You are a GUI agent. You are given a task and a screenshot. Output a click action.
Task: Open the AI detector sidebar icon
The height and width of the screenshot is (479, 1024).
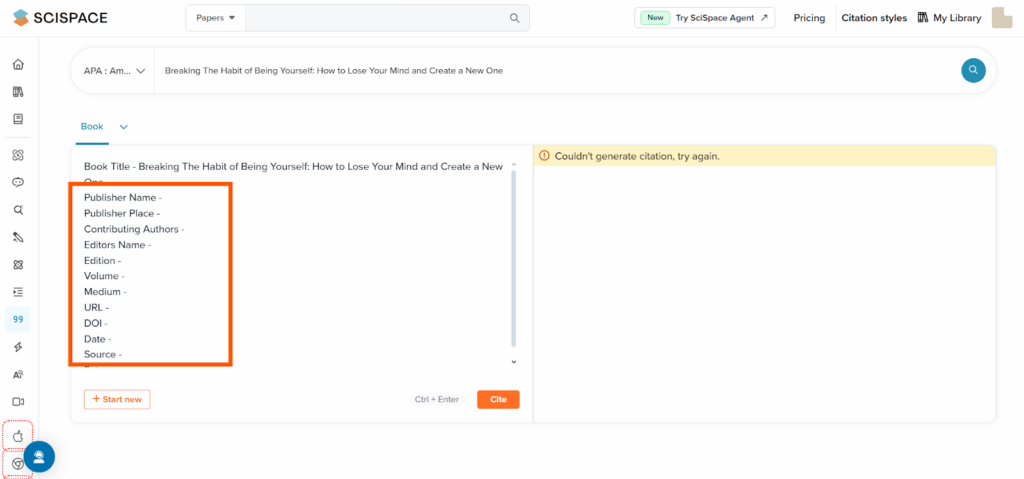point(18,374)
